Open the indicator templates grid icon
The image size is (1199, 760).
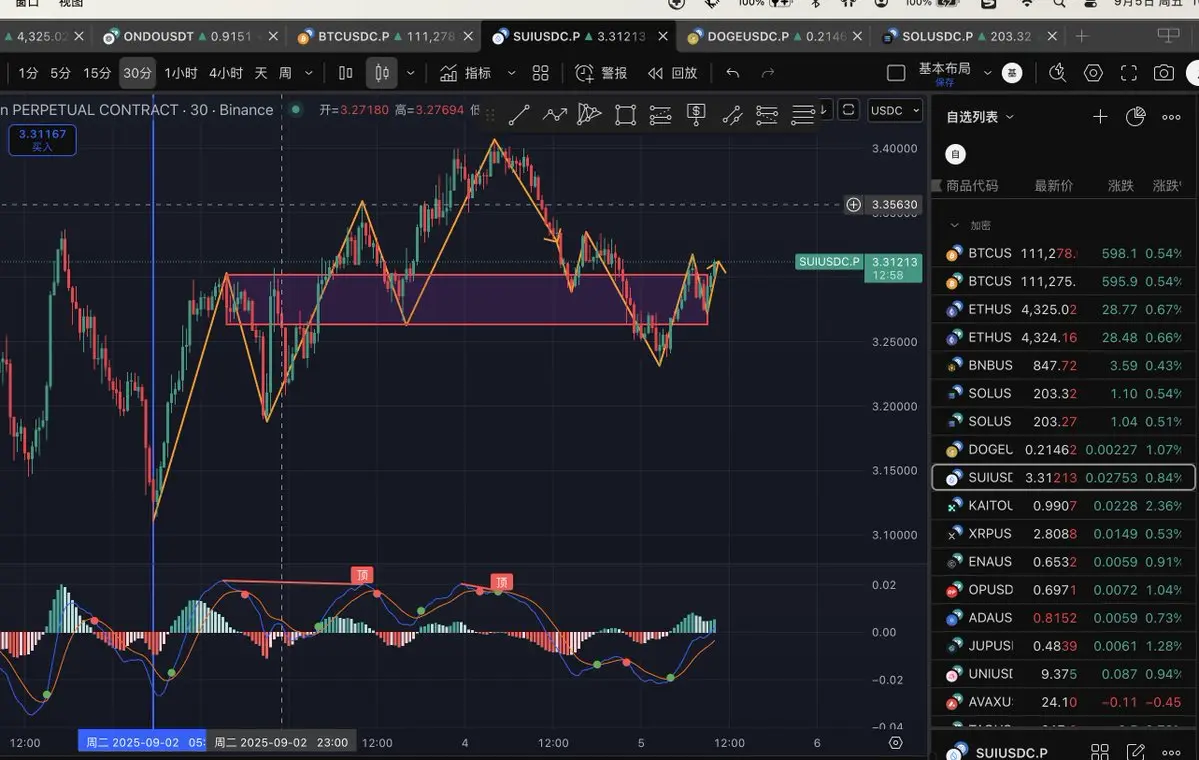click(541, 73)
